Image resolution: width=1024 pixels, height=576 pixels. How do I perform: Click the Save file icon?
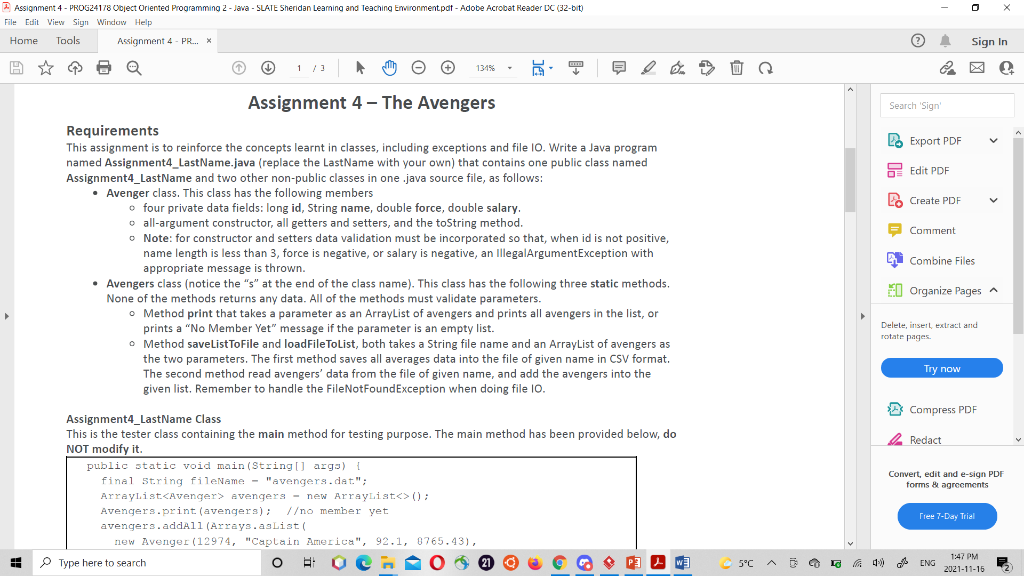coord(16,68)
